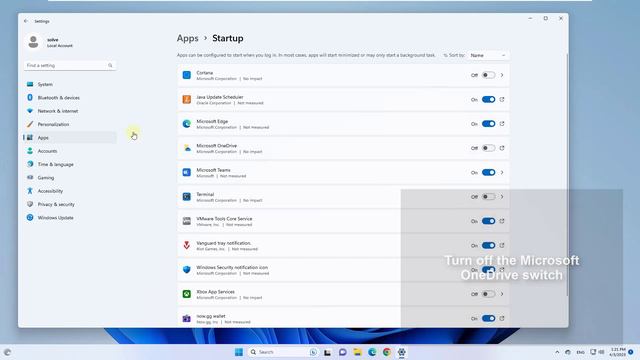Click the Microsoft Edge app icon
640x360 pixels.
pyautogui.click(x=187, y=124)
